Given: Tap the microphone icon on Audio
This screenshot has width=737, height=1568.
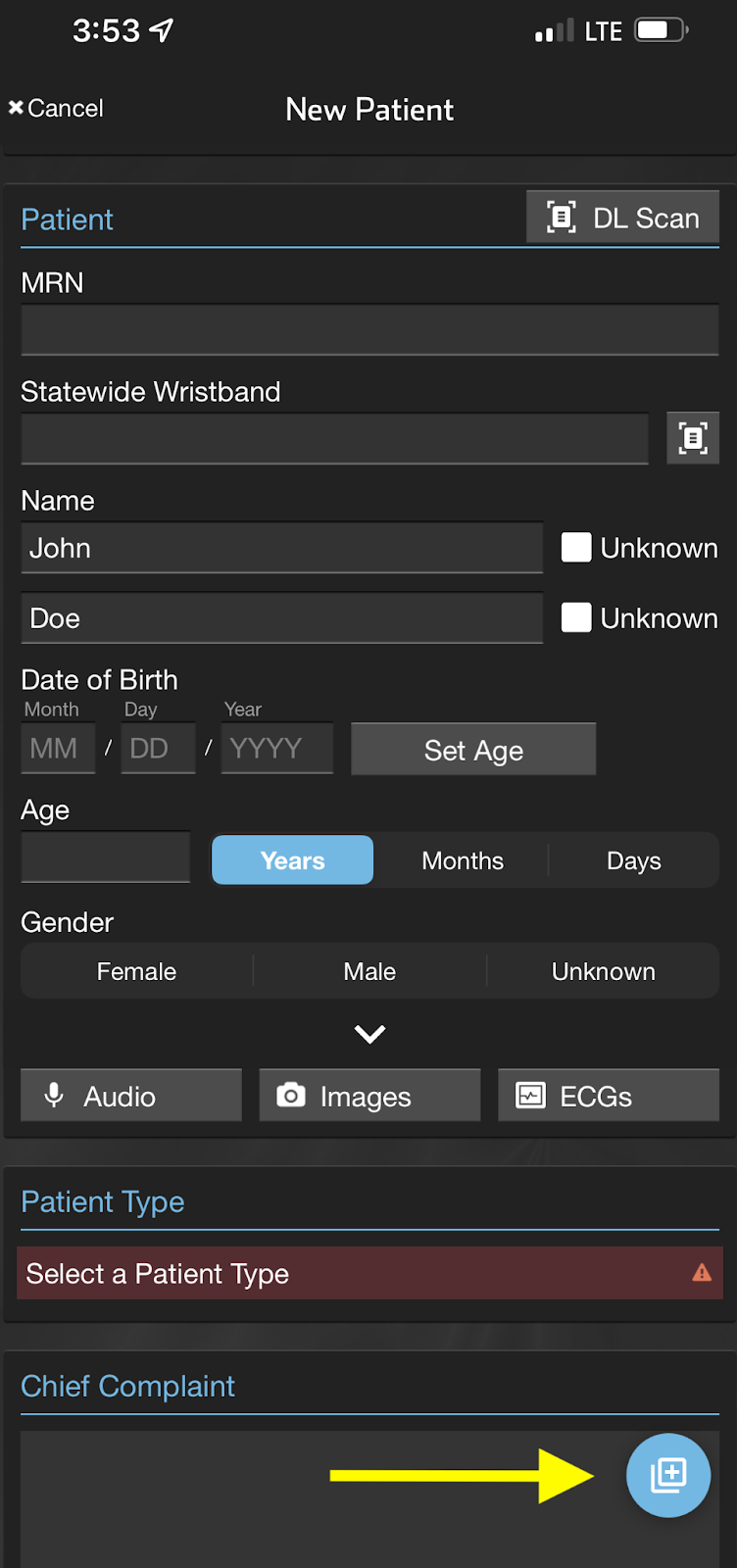Looking at the screenshot, I should [x=55, y=1095].
